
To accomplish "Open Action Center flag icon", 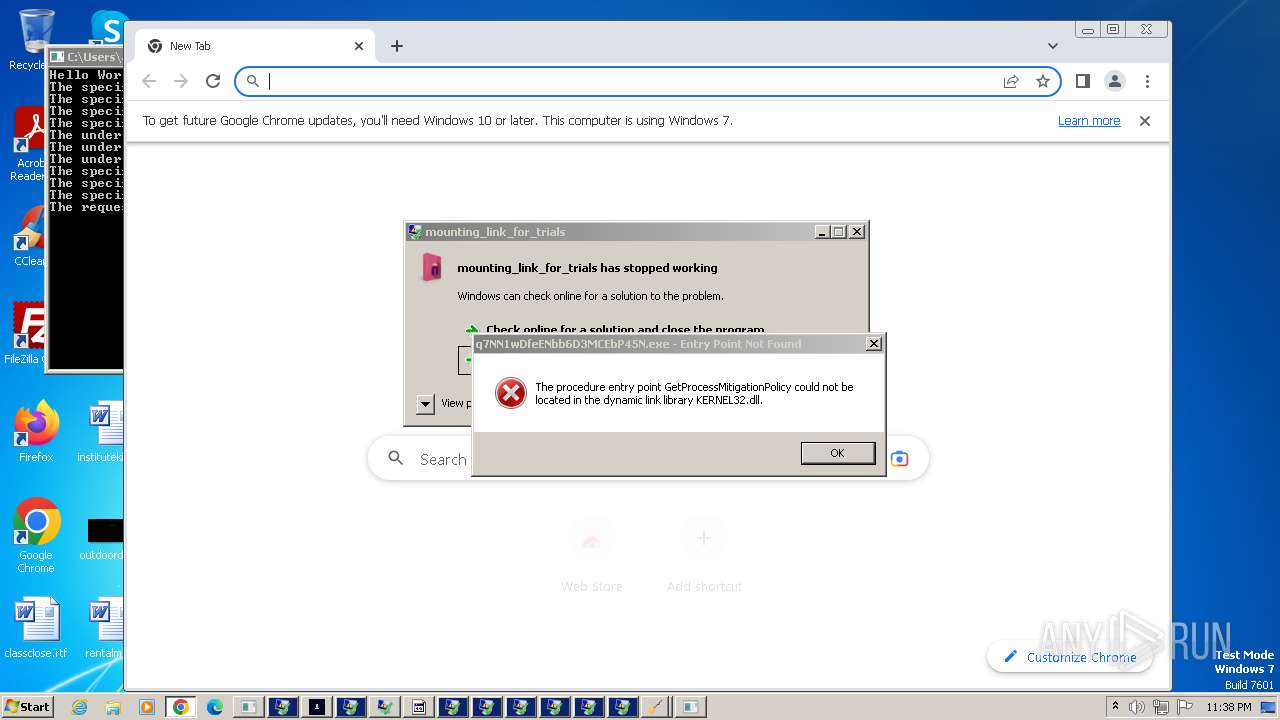I will tap(1186, 707).
